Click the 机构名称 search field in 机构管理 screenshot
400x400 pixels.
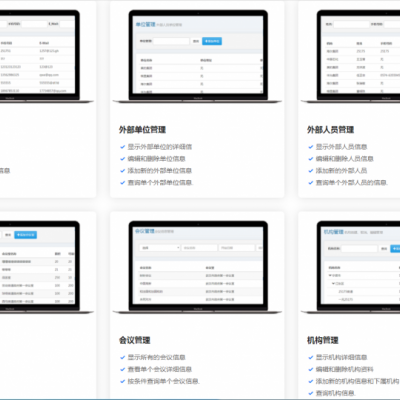pyautogui.click(x=360, y=249)
